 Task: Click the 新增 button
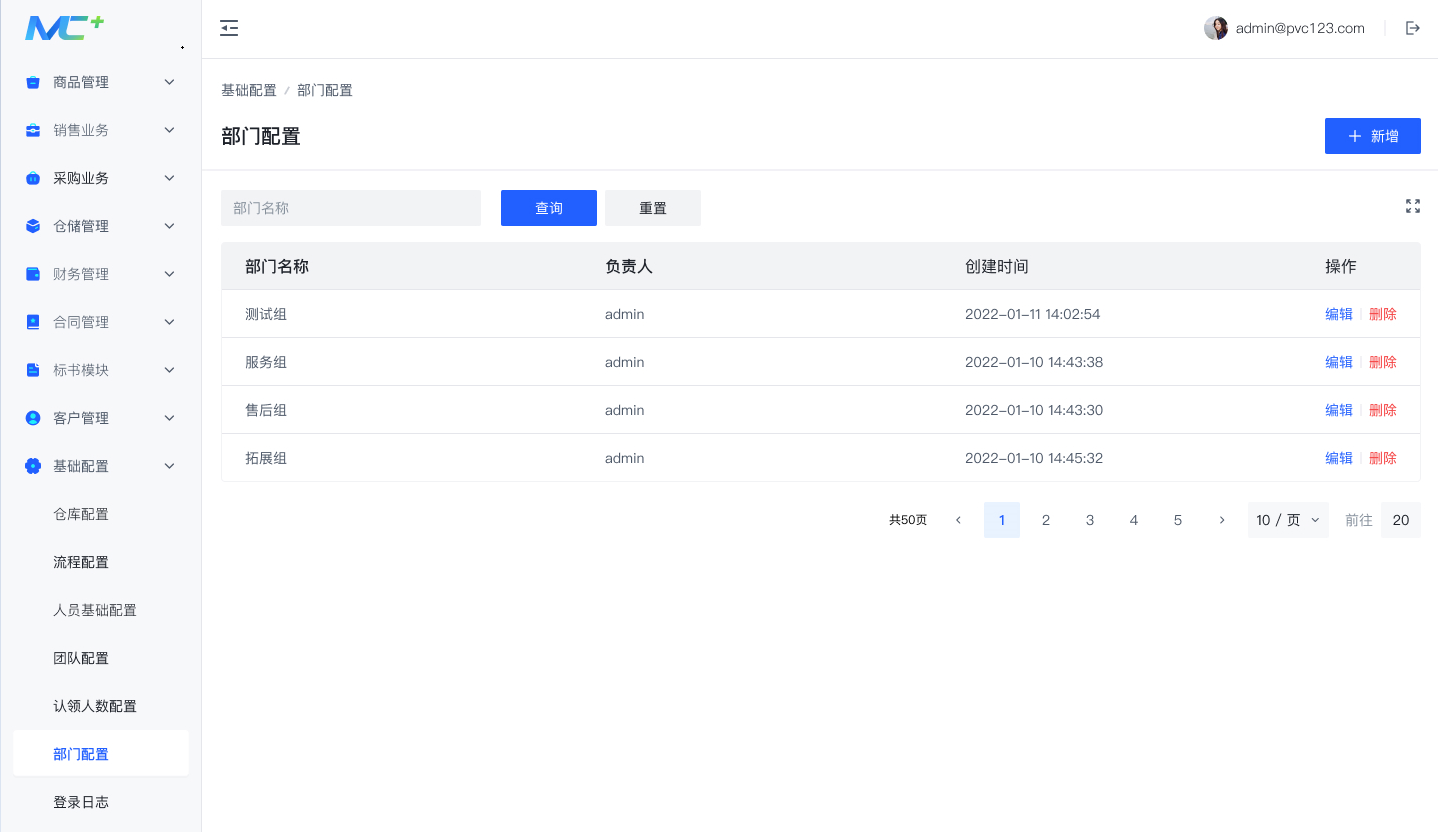tap(1373, 136)
